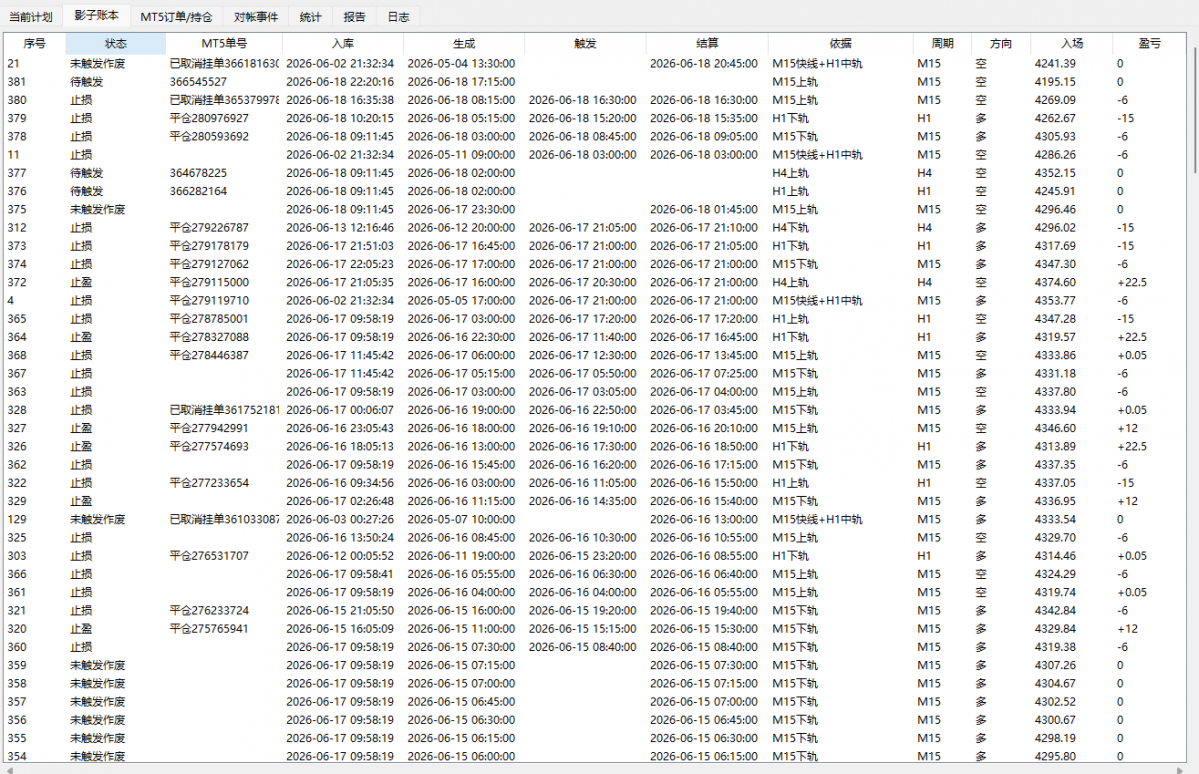This screenshot has width=1199, height=774.
Task: Open the MT5订单/持仓 tab
Action: tap(177, 16)
